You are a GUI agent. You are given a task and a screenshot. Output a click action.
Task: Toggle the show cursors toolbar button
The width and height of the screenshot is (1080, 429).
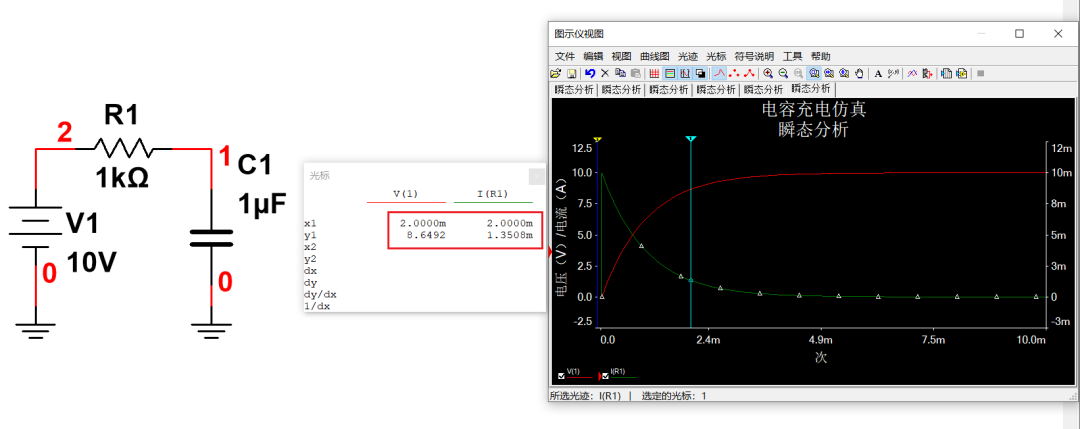click(686, 73)
